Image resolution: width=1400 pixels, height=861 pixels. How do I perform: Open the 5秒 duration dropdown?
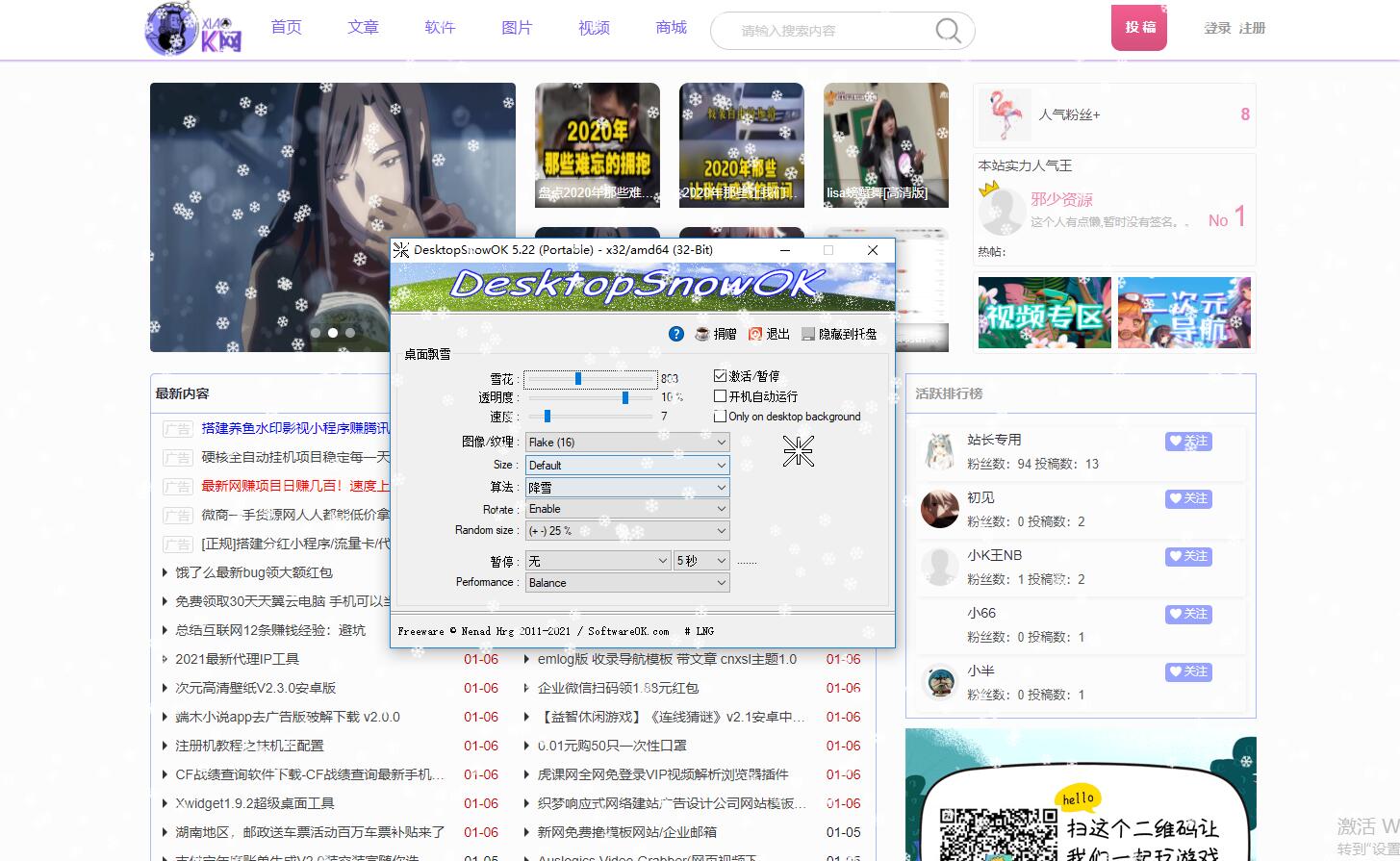pos(702,561)
